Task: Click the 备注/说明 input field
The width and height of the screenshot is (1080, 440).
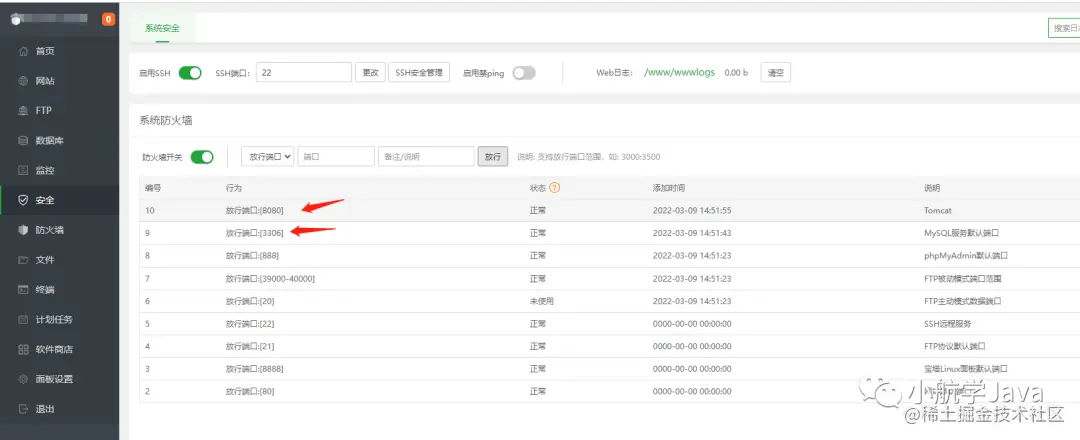Action: pyautogui.click(x=426, y=156)
